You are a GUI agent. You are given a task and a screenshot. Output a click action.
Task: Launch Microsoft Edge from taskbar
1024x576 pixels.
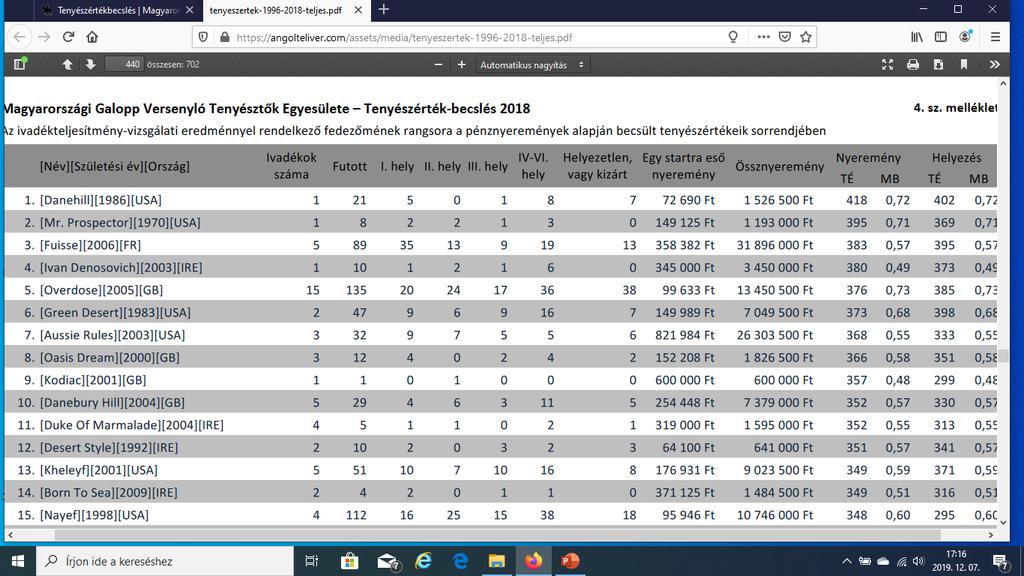point(460,561)
